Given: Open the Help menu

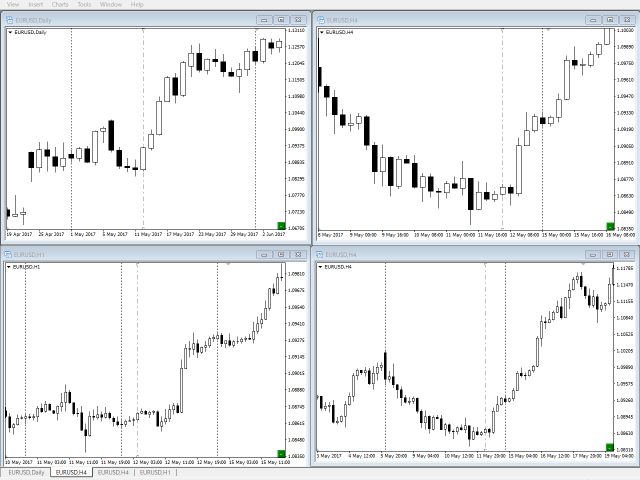Looking at the screenshot, I should [137, 4].
